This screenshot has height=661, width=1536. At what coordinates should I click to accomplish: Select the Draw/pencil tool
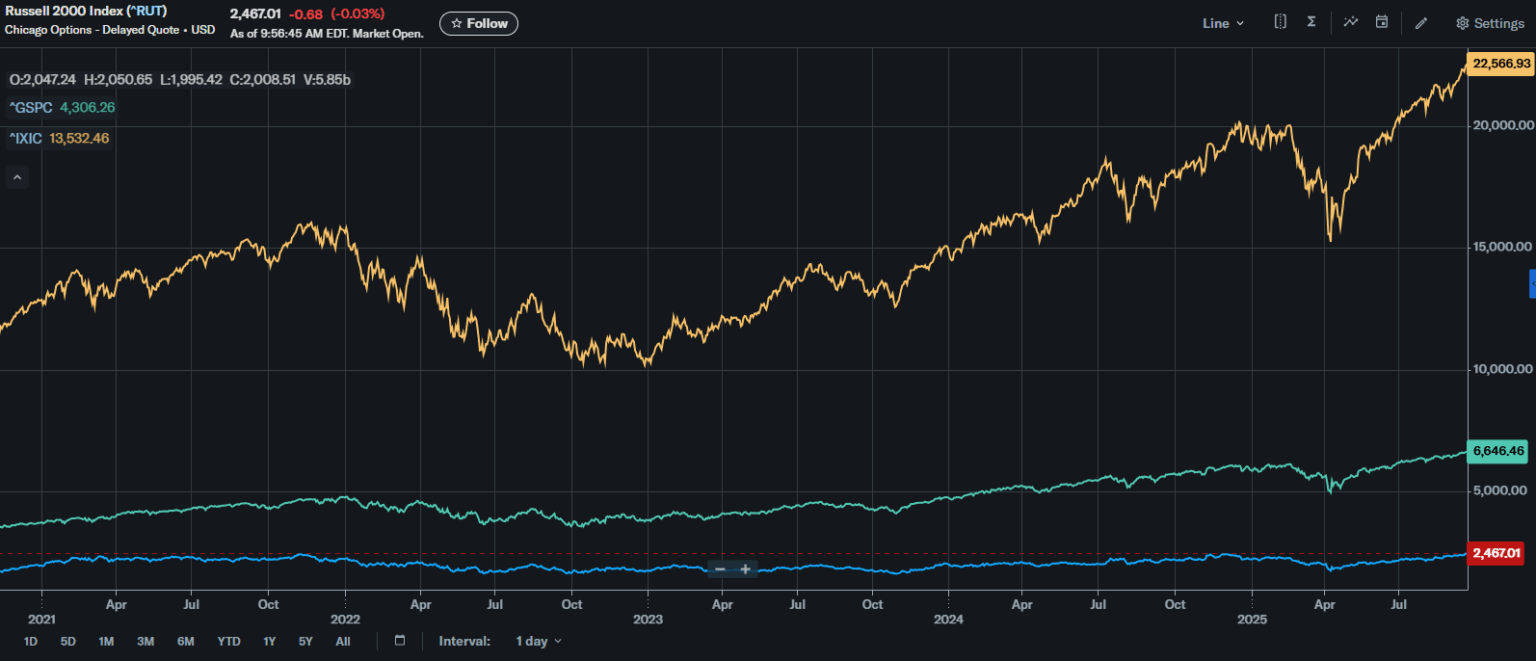[1421, 22]
